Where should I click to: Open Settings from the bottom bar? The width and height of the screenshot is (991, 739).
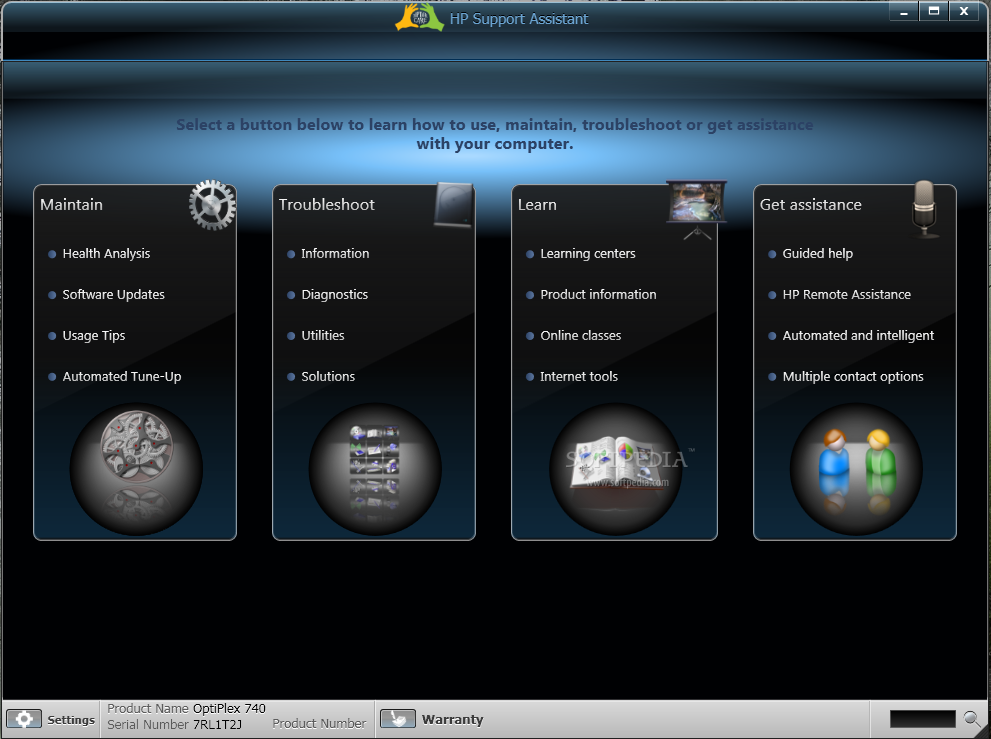(51, 719)
